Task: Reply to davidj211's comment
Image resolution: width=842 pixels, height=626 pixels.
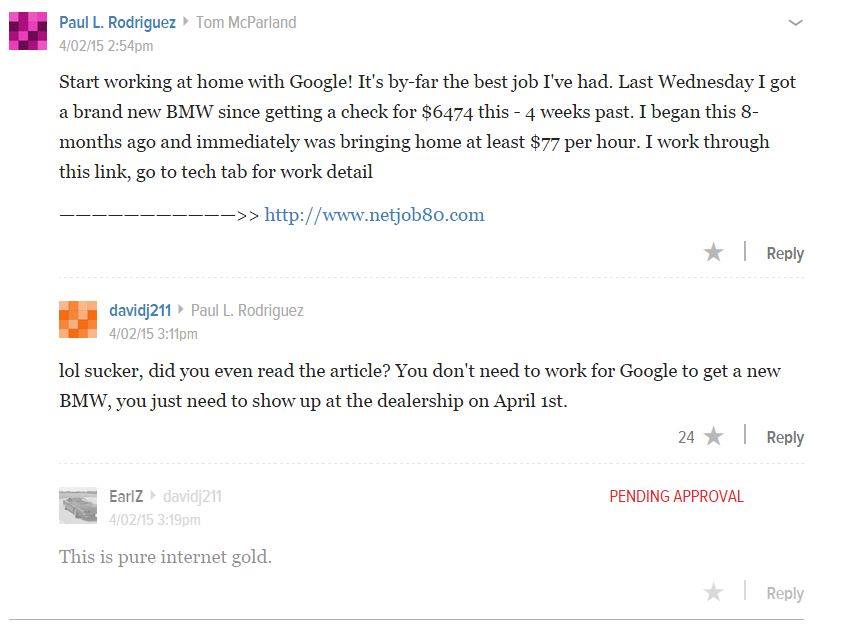Action: tap(785, 438)
